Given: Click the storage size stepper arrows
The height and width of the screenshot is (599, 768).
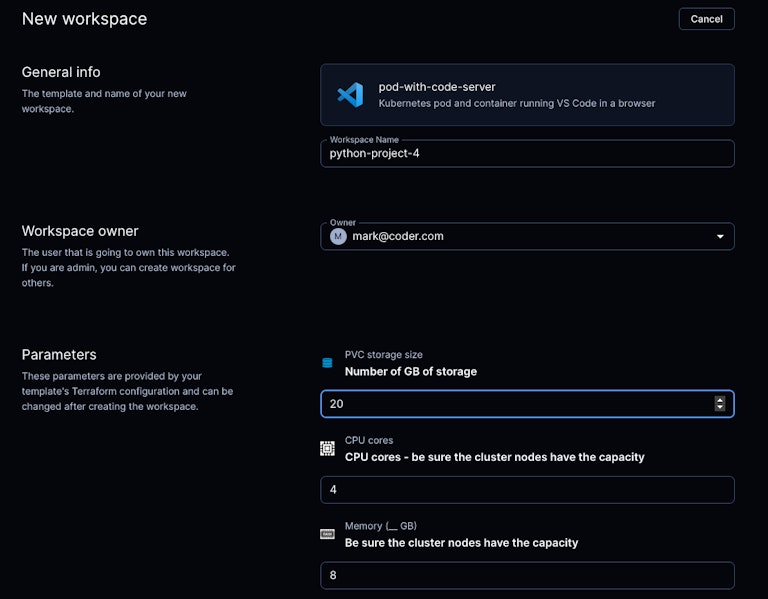Looking at the screenshot, I should pos(720,404).
